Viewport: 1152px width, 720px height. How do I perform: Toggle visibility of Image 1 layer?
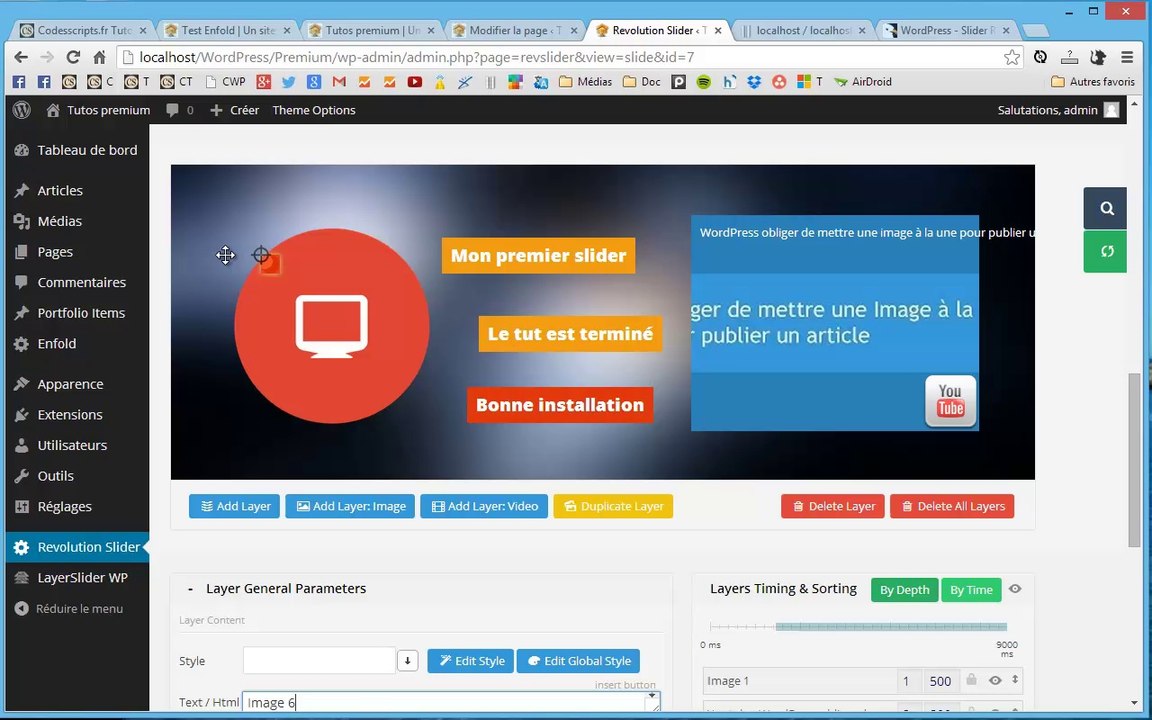click(x=995, y=680)
